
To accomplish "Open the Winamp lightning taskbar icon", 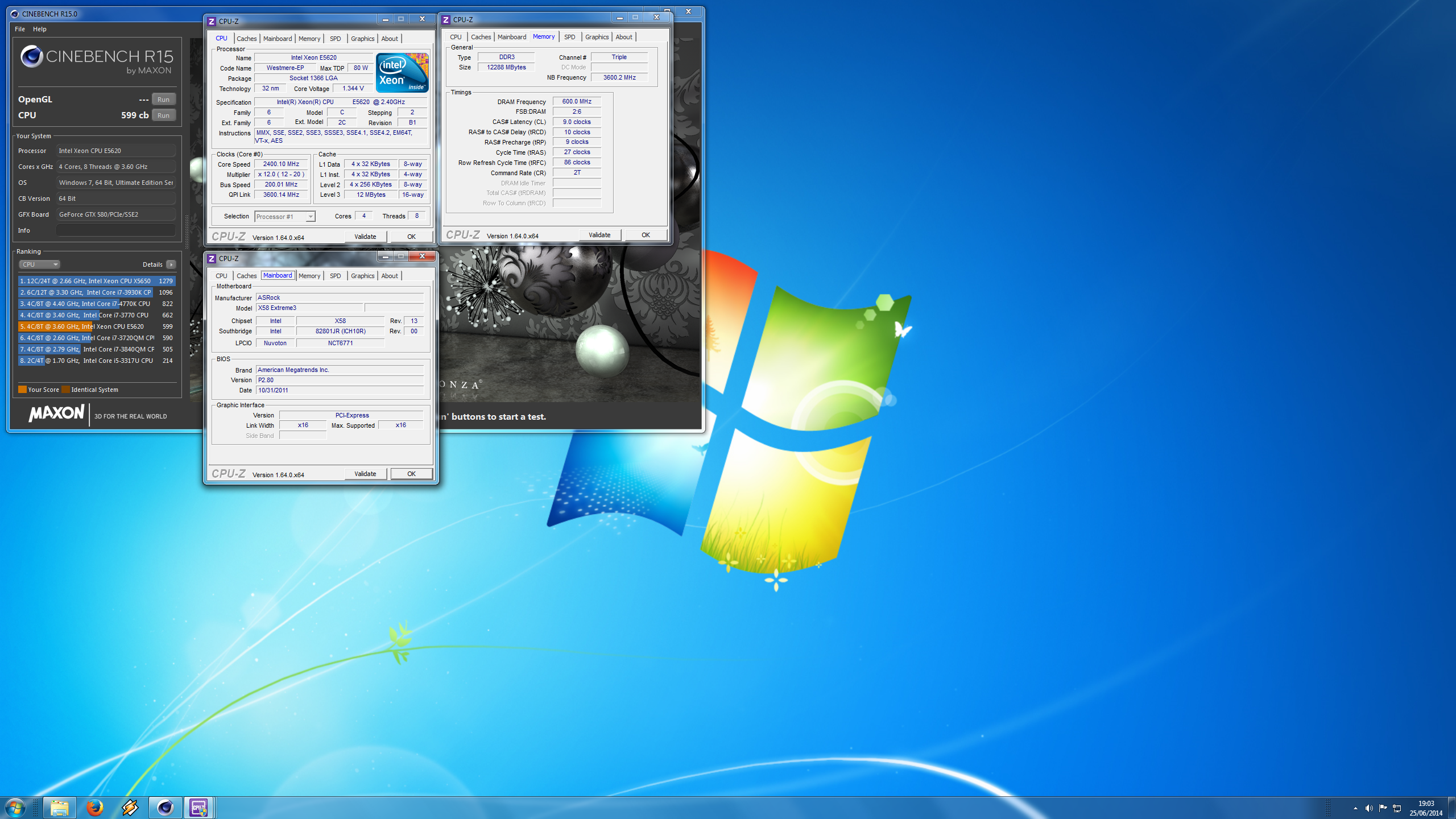I will pyautogui.click(x=130, y=808).
